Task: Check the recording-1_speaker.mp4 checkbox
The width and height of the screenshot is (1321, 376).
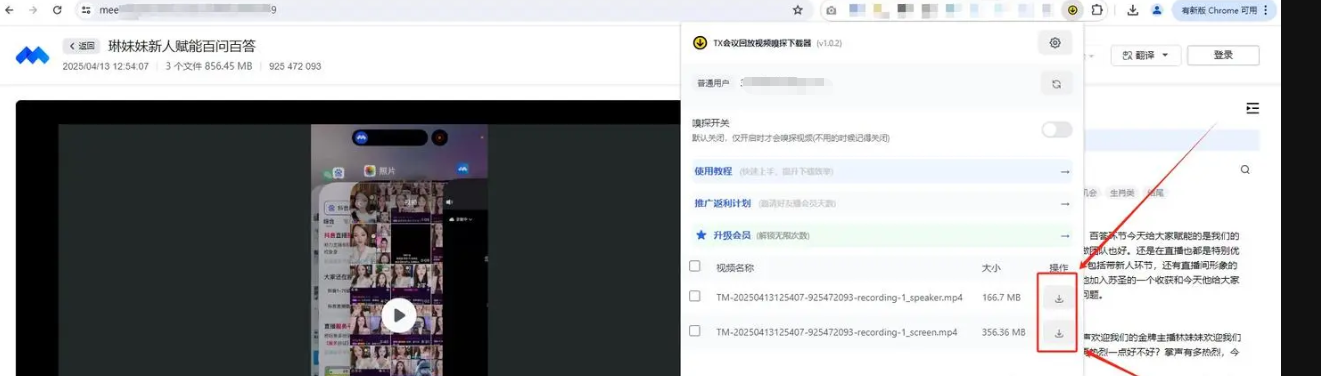Action: (695, 296)
